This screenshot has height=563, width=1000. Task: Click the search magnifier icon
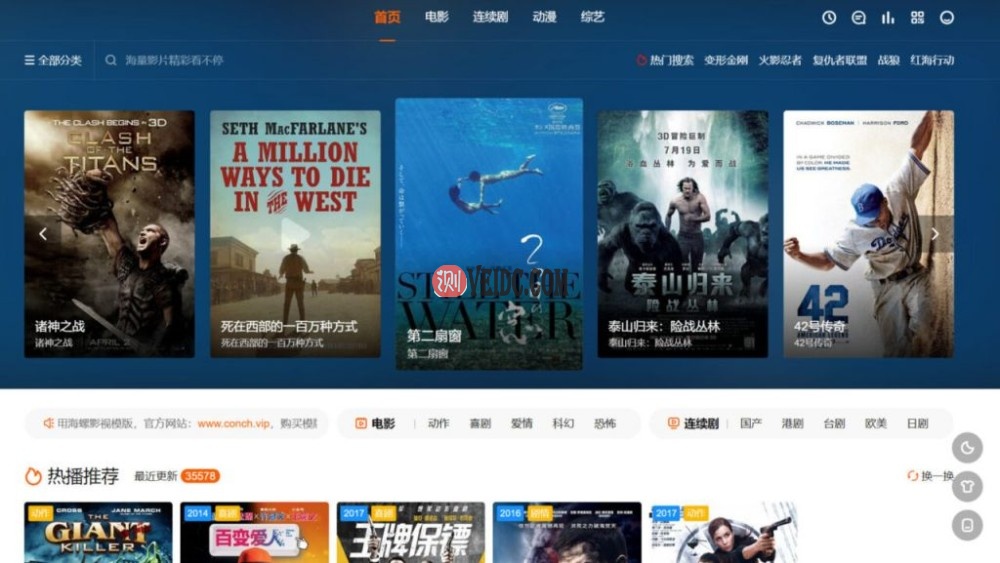pyautogui.click(x=110, y=60)
